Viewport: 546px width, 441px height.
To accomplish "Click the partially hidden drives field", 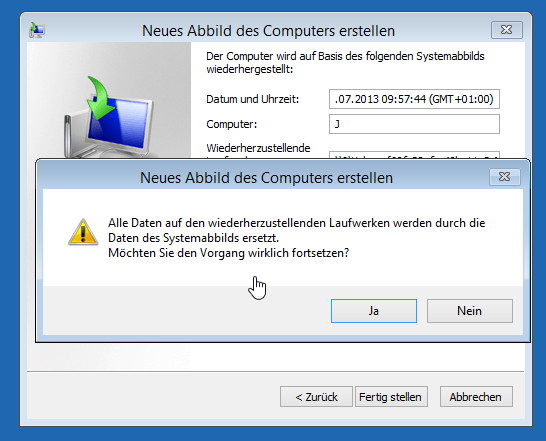I will [414, 155].
